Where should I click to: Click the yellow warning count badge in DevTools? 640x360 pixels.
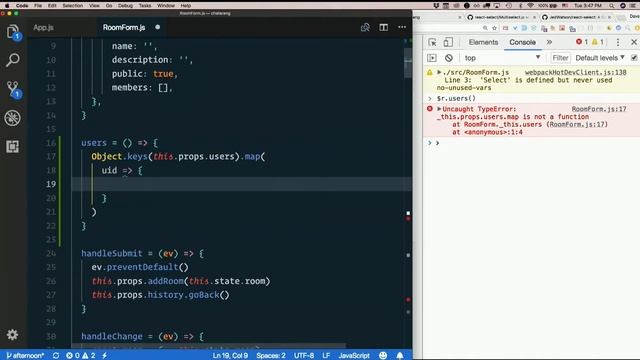[x=598, y=42]
